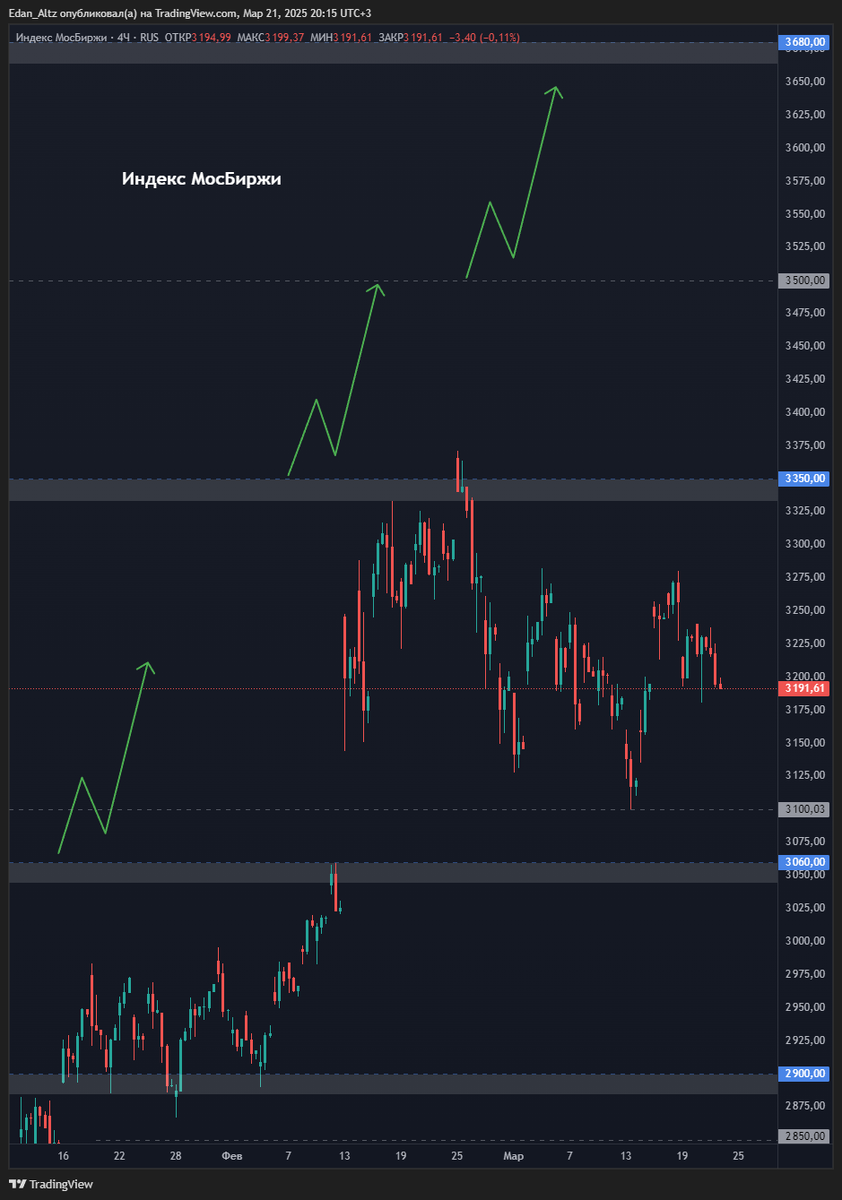The height and width of the screenshot is (1200, 842).
Task: Click the TradingView logo at bottom left
Action: click(x=51, y=1184)
